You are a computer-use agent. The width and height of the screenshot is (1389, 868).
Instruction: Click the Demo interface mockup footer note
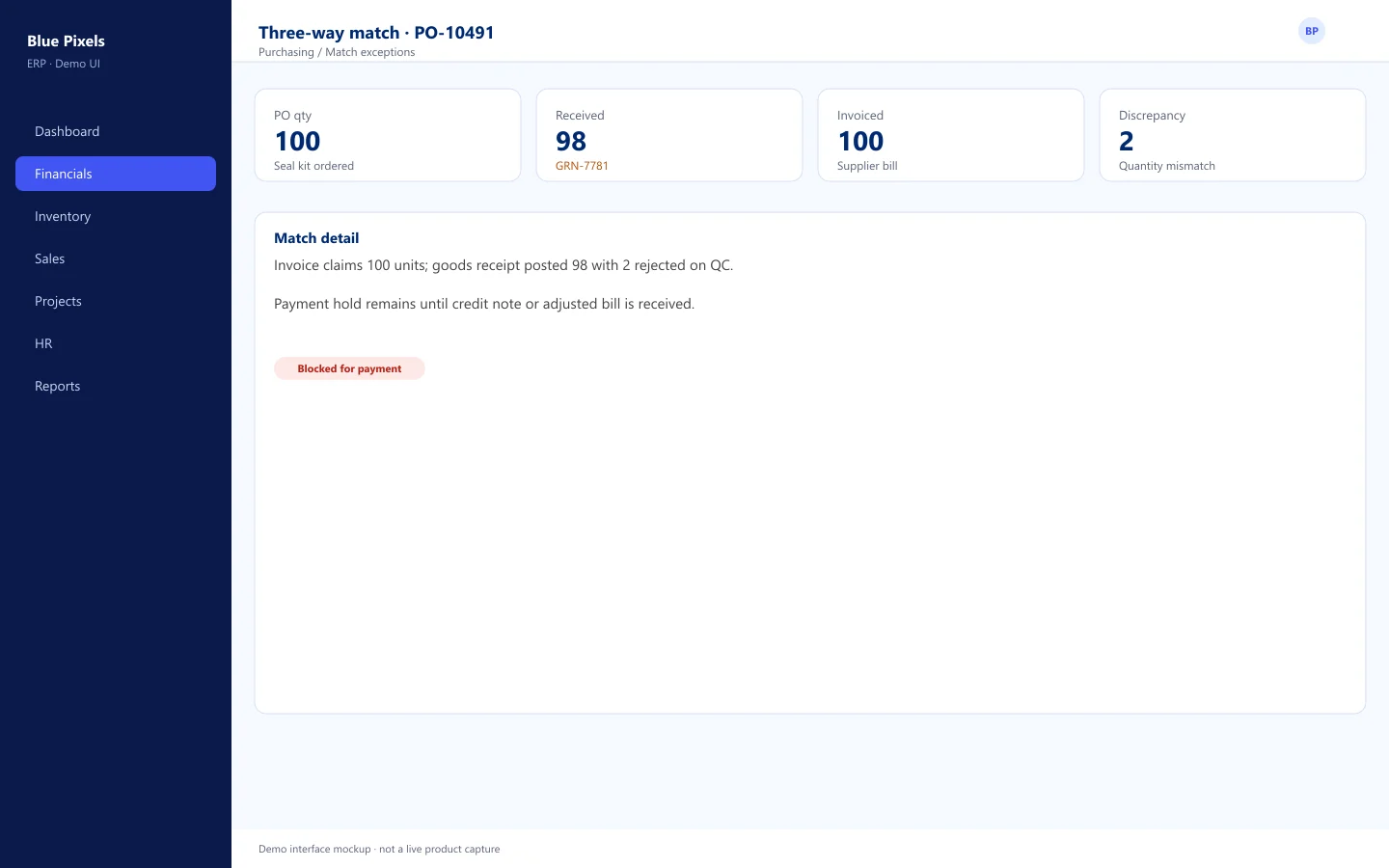coord(379,849)
